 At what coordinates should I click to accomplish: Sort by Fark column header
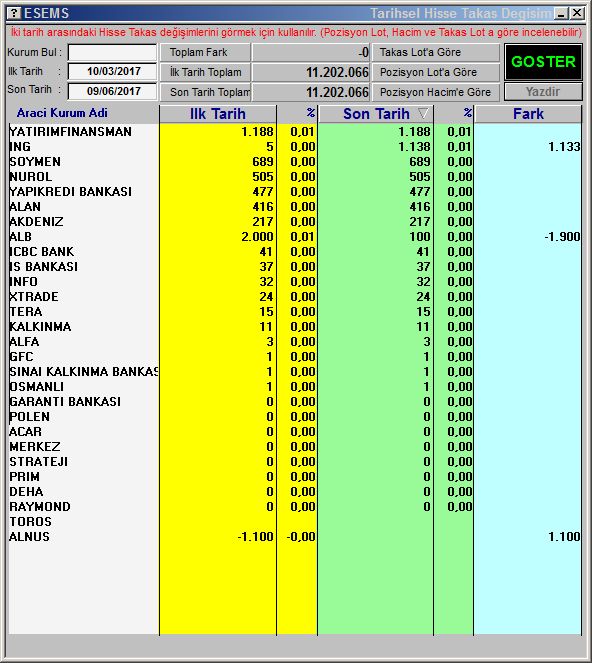[528, 114]
